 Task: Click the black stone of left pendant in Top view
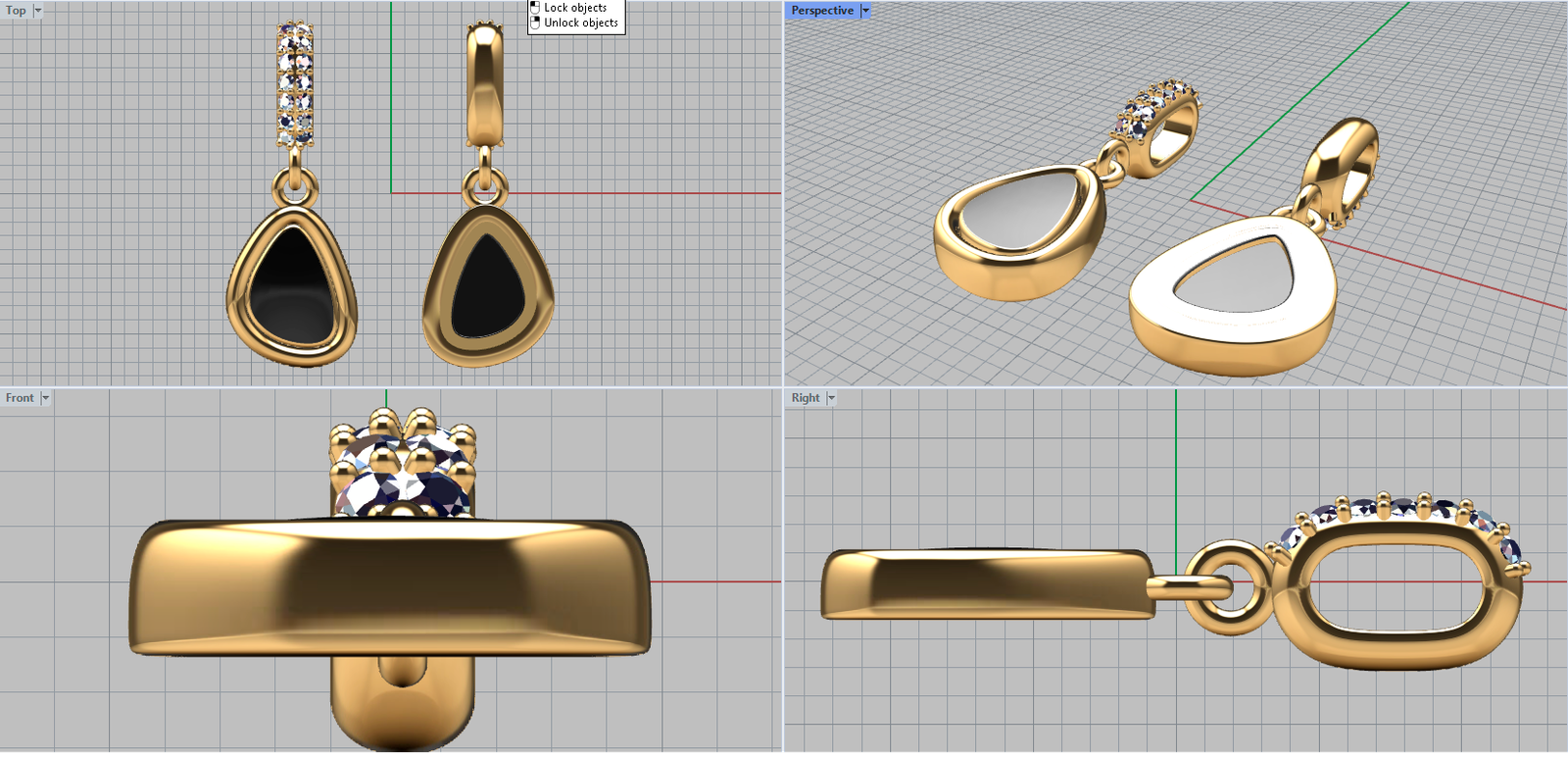[291, 284]
